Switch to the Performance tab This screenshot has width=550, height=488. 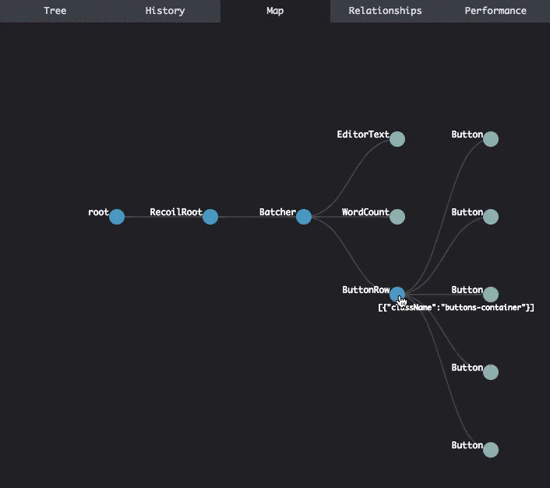click(495, 11)
